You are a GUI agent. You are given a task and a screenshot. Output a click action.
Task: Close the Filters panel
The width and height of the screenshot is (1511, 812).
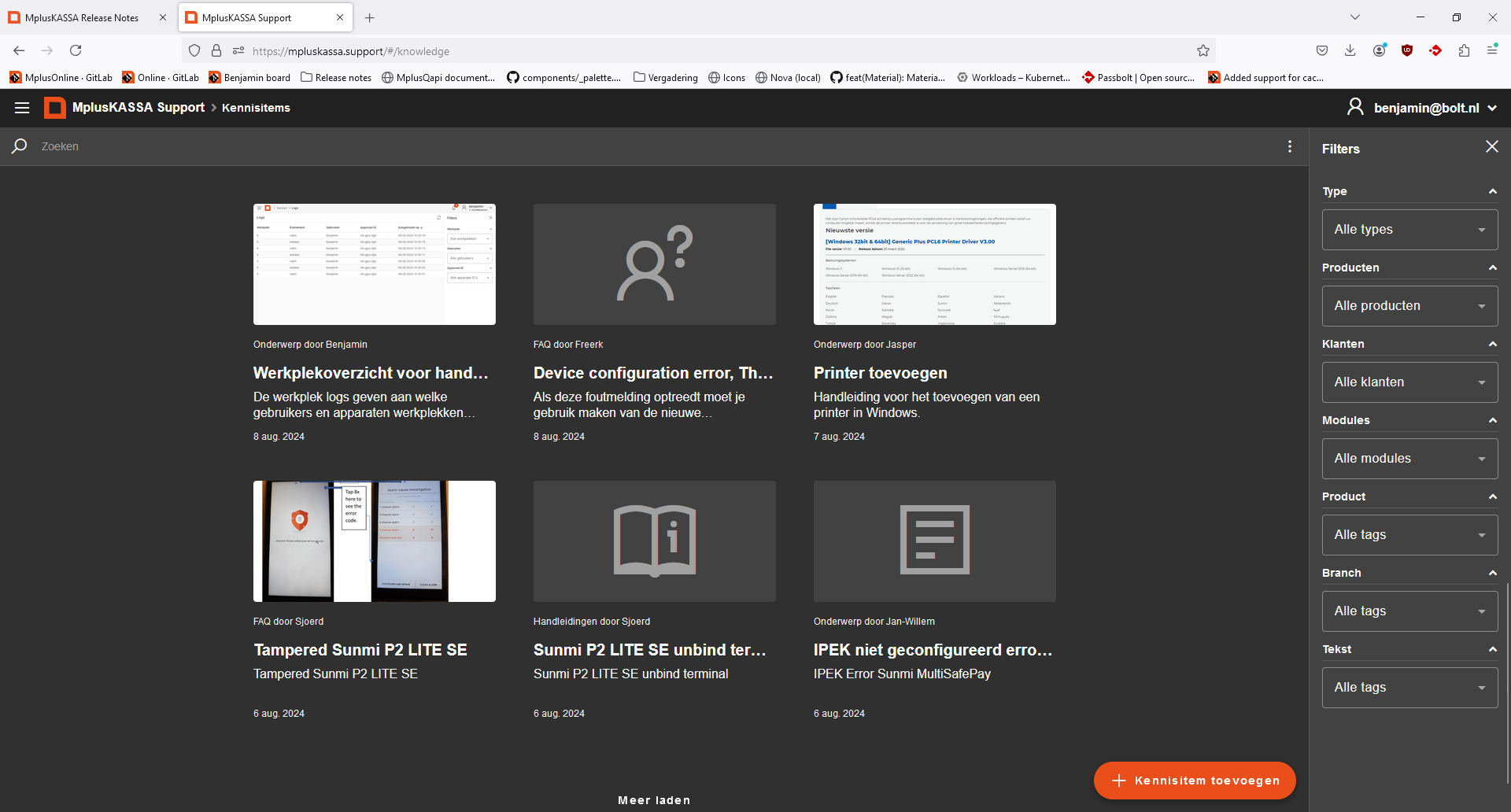point(1492,147)
